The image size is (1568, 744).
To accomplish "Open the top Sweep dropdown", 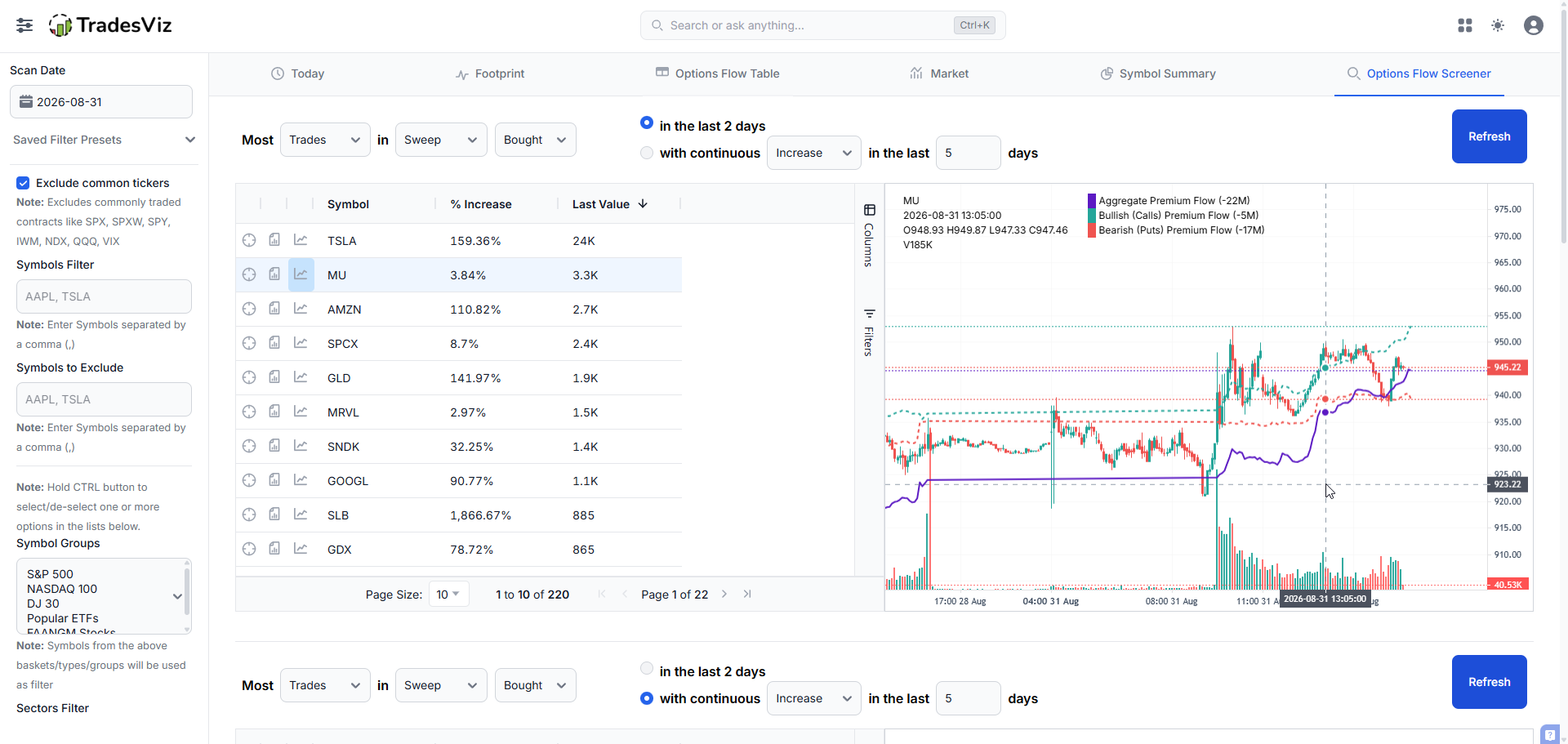I will (441, 140).
